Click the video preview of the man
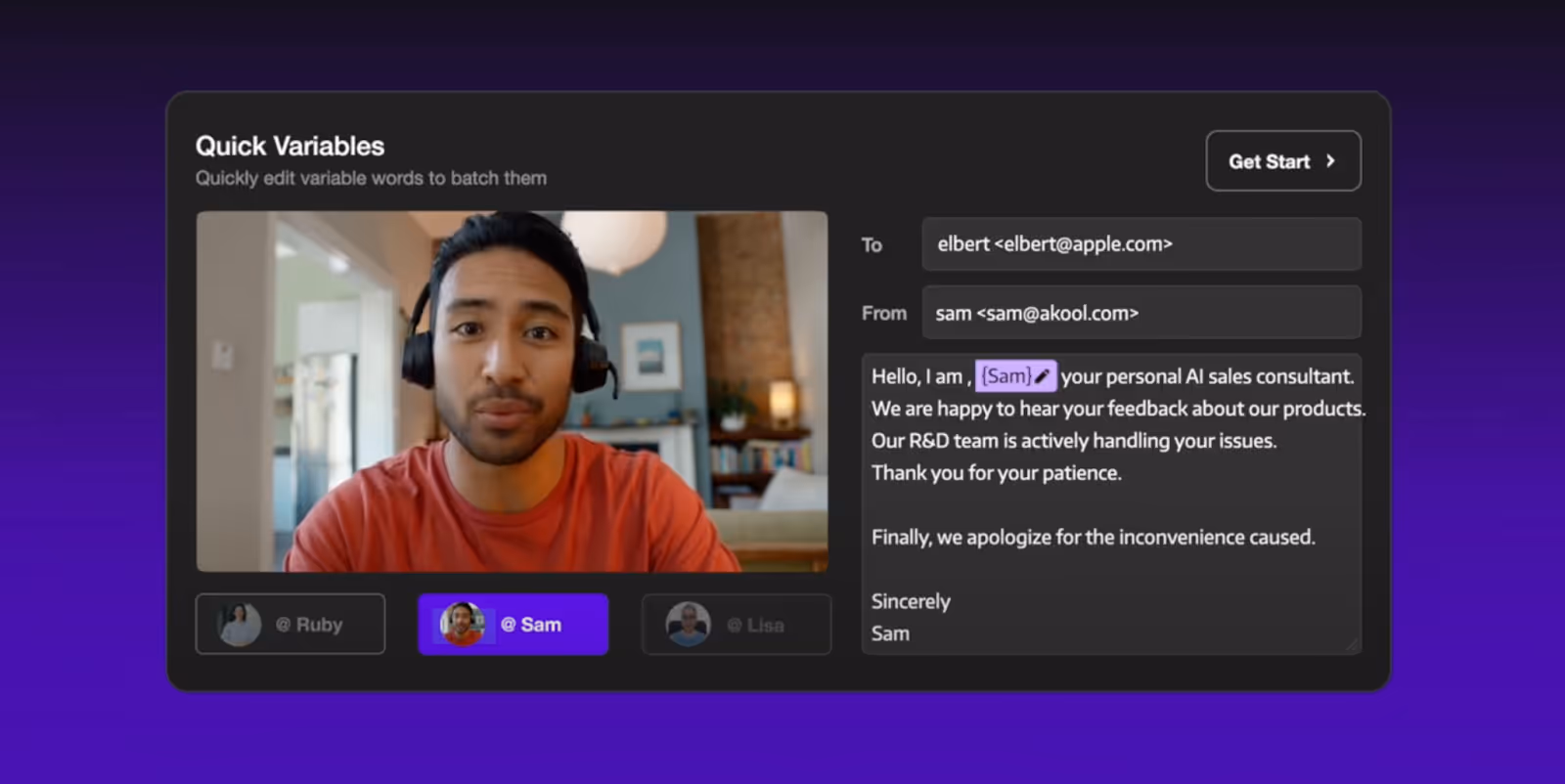Viewport: 1565px width, 784px height. pos(513,391)
